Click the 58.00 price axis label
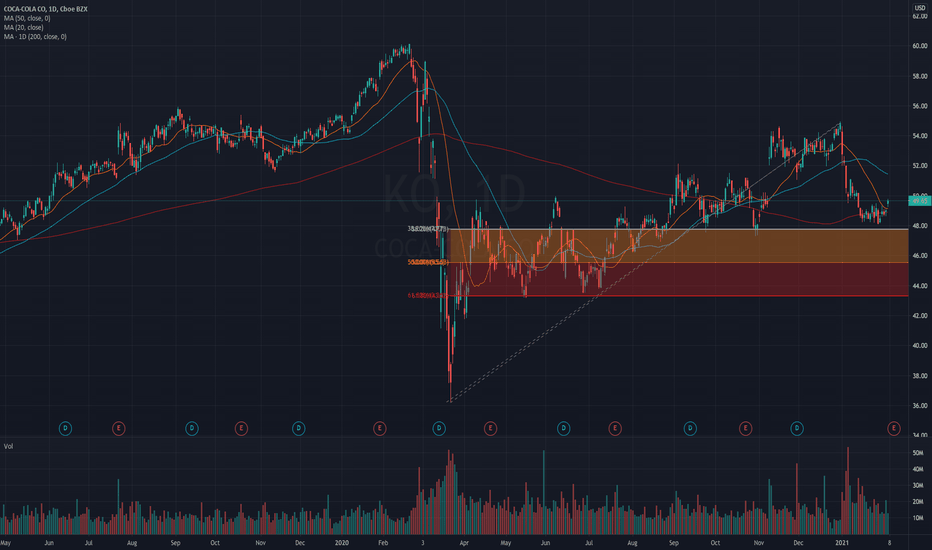Viewport: 932px width, 550px height. (x=920, y=76)
